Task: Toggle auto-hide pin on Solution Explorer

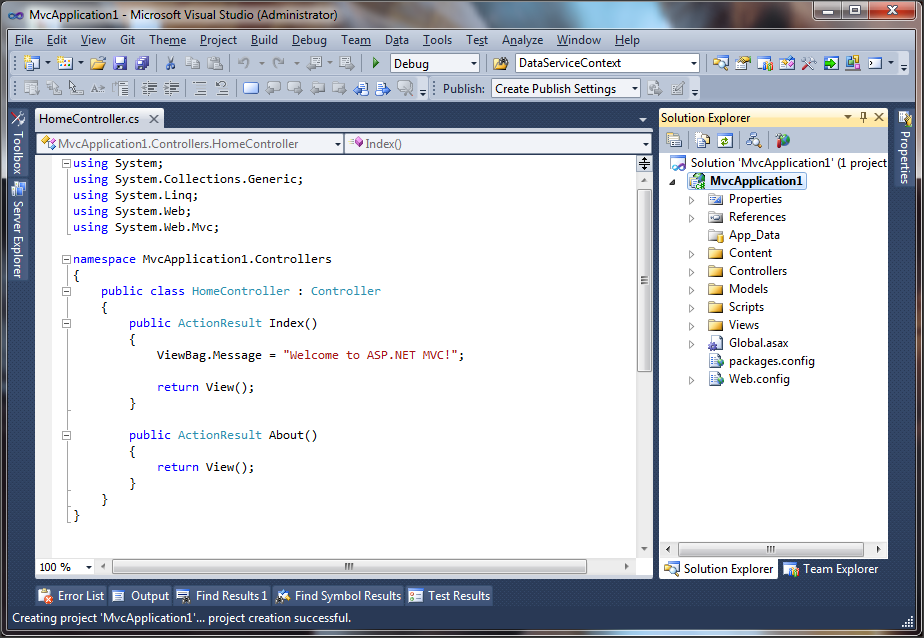Action: coord(863,117)
